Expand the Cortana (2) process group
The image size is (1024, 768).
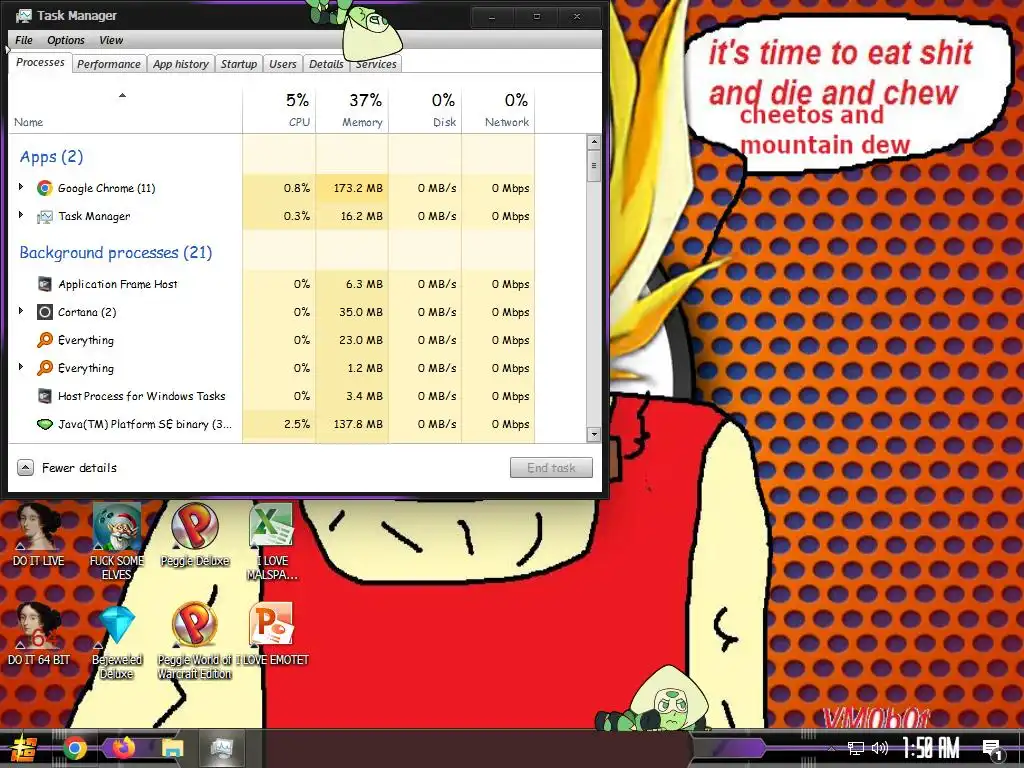point(21,311)
